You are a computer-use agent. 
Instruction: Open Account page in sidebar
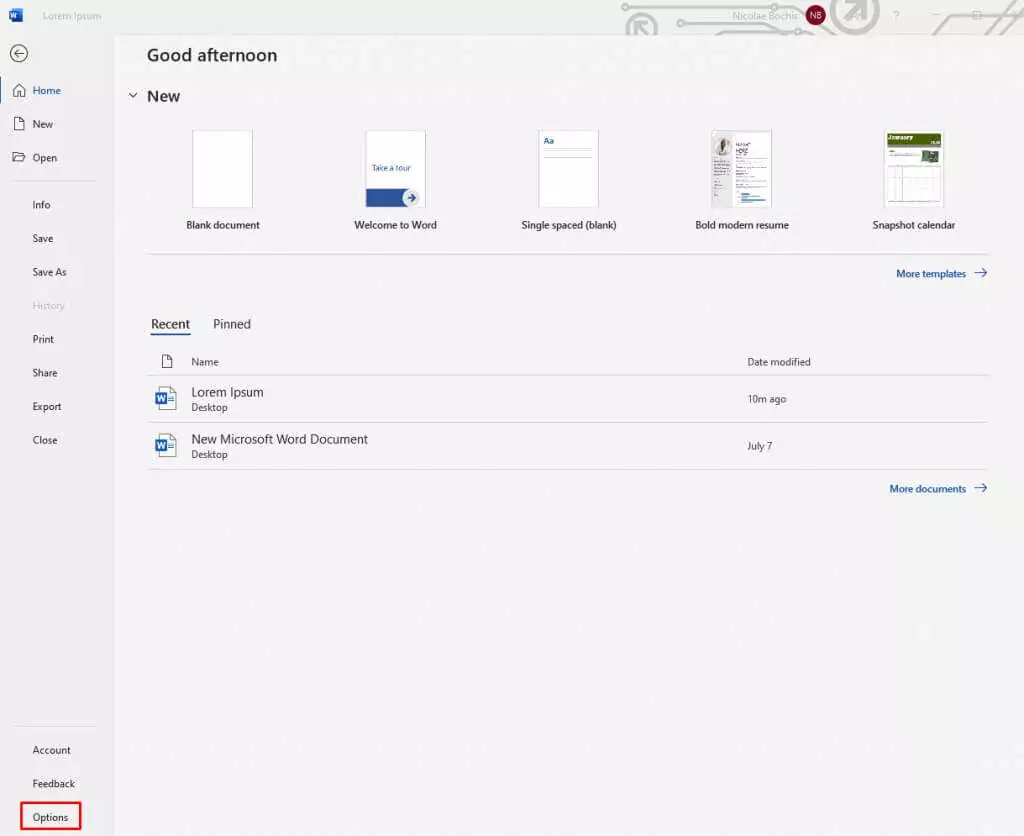click(52, 750)
